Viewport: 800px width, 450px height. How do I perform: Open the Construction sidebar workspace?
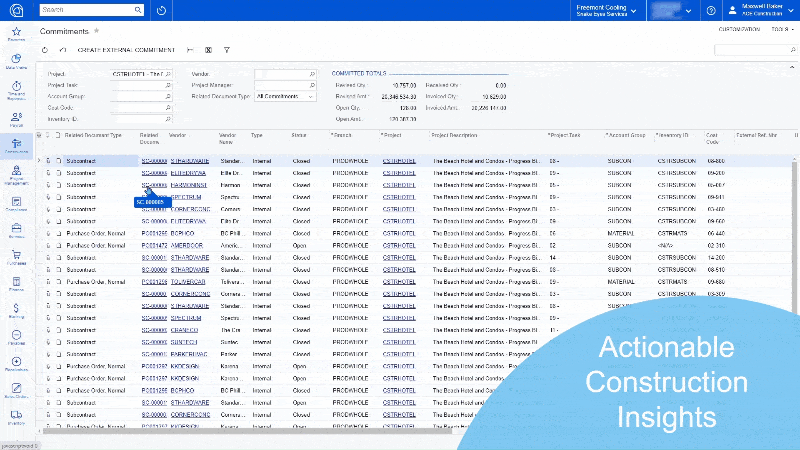16,146
